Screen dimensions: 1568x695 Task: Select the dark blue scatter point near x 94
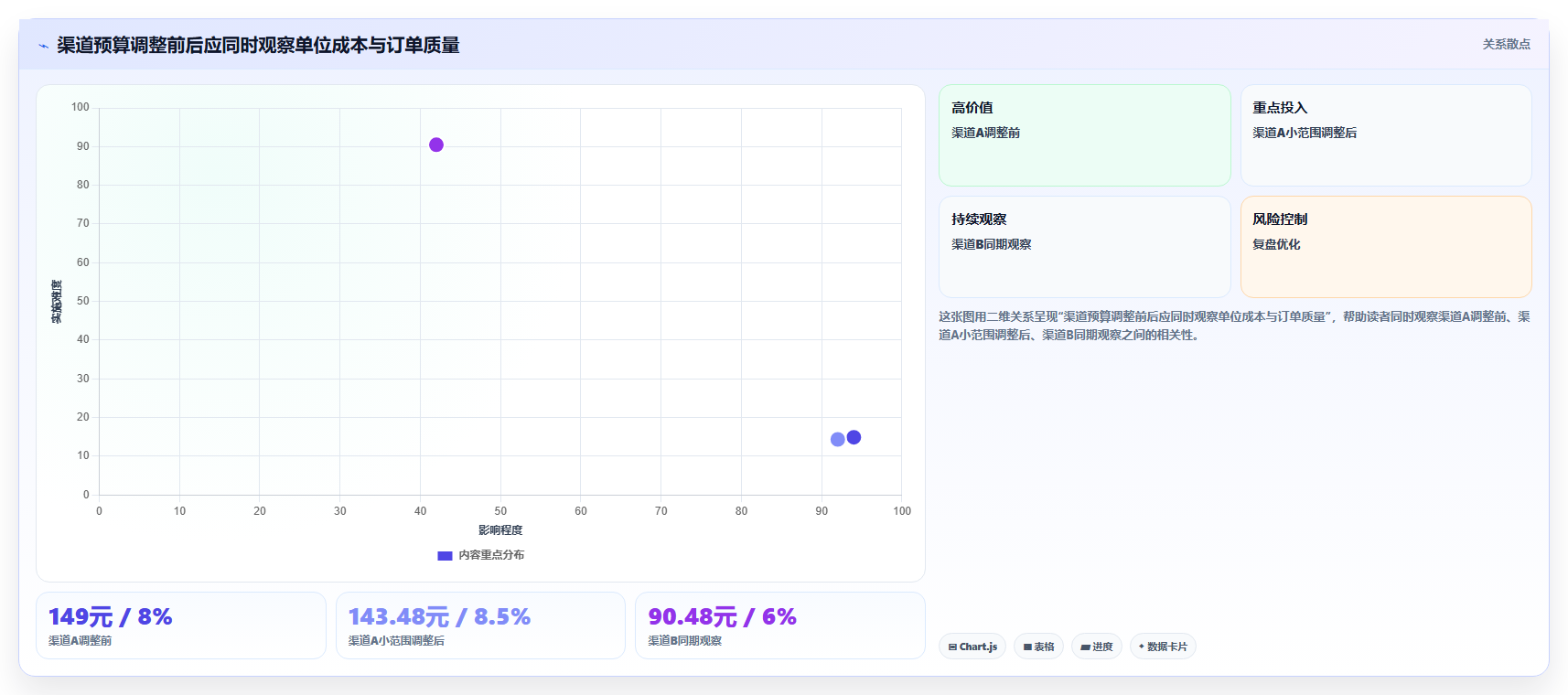tap(854, 437)
